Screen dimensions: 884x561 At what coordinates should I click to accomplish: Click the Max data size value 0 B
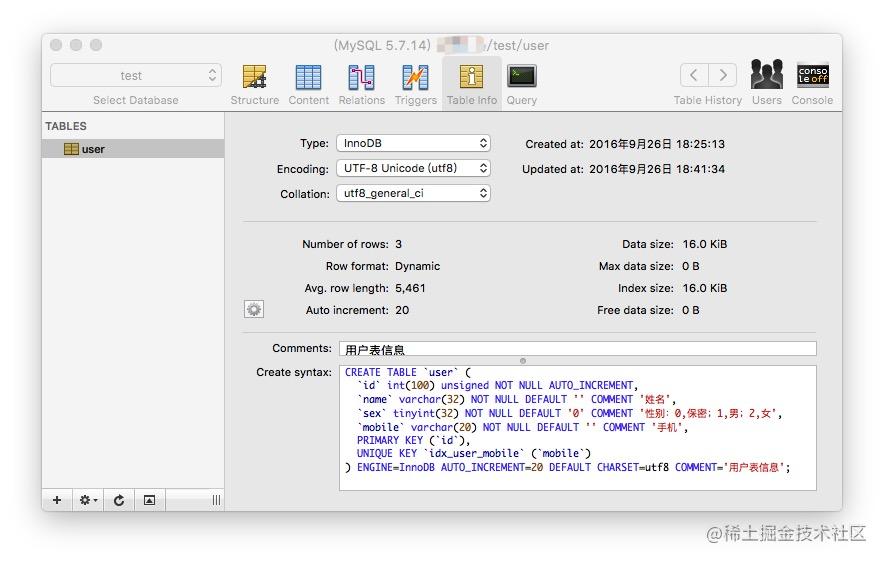pyautogui.click(x=691, y=266)
